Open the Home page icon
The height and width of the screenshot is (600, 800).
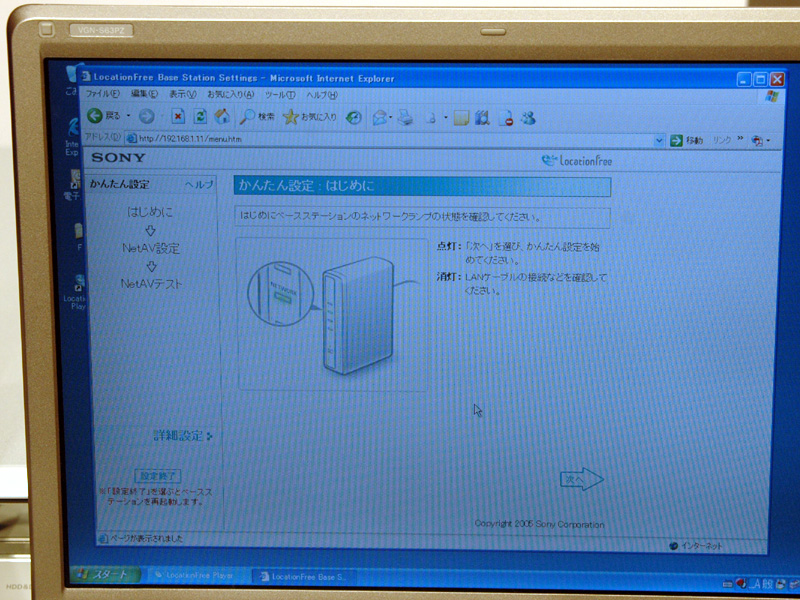pyautogui.click(x=222, y=117)
